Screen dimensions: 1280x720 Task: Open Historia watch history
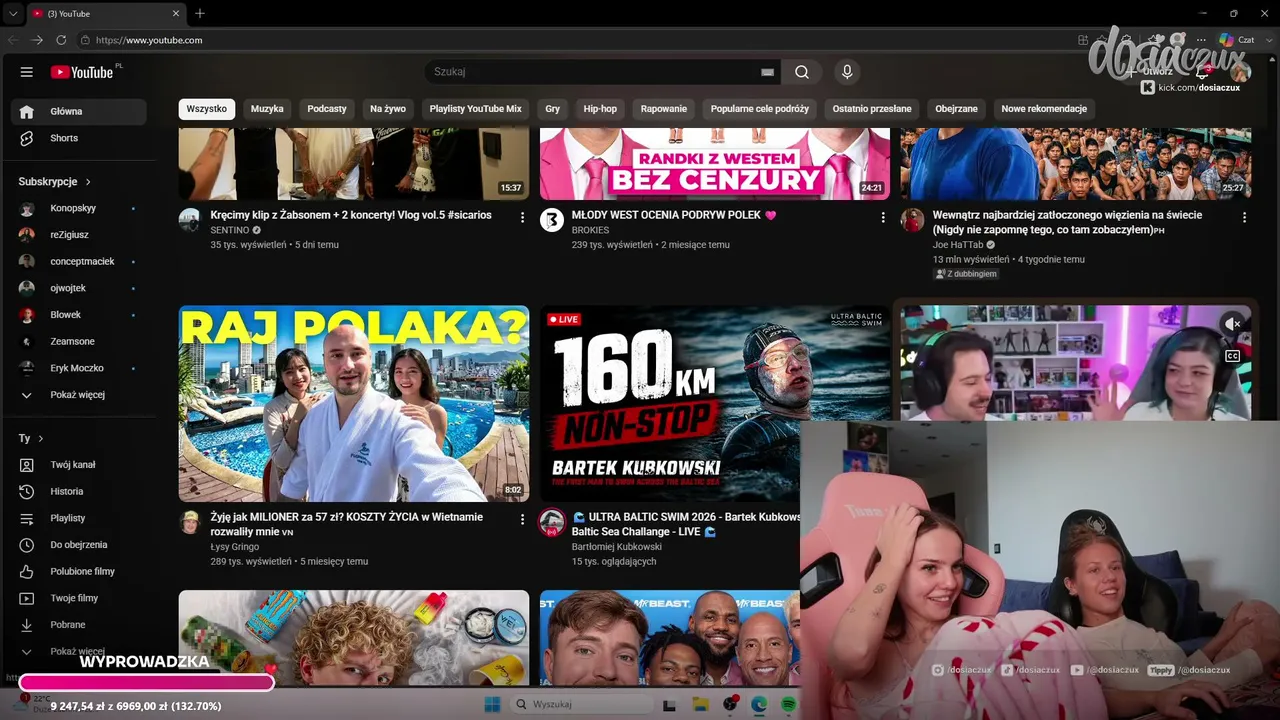click(x=78, y=492)
